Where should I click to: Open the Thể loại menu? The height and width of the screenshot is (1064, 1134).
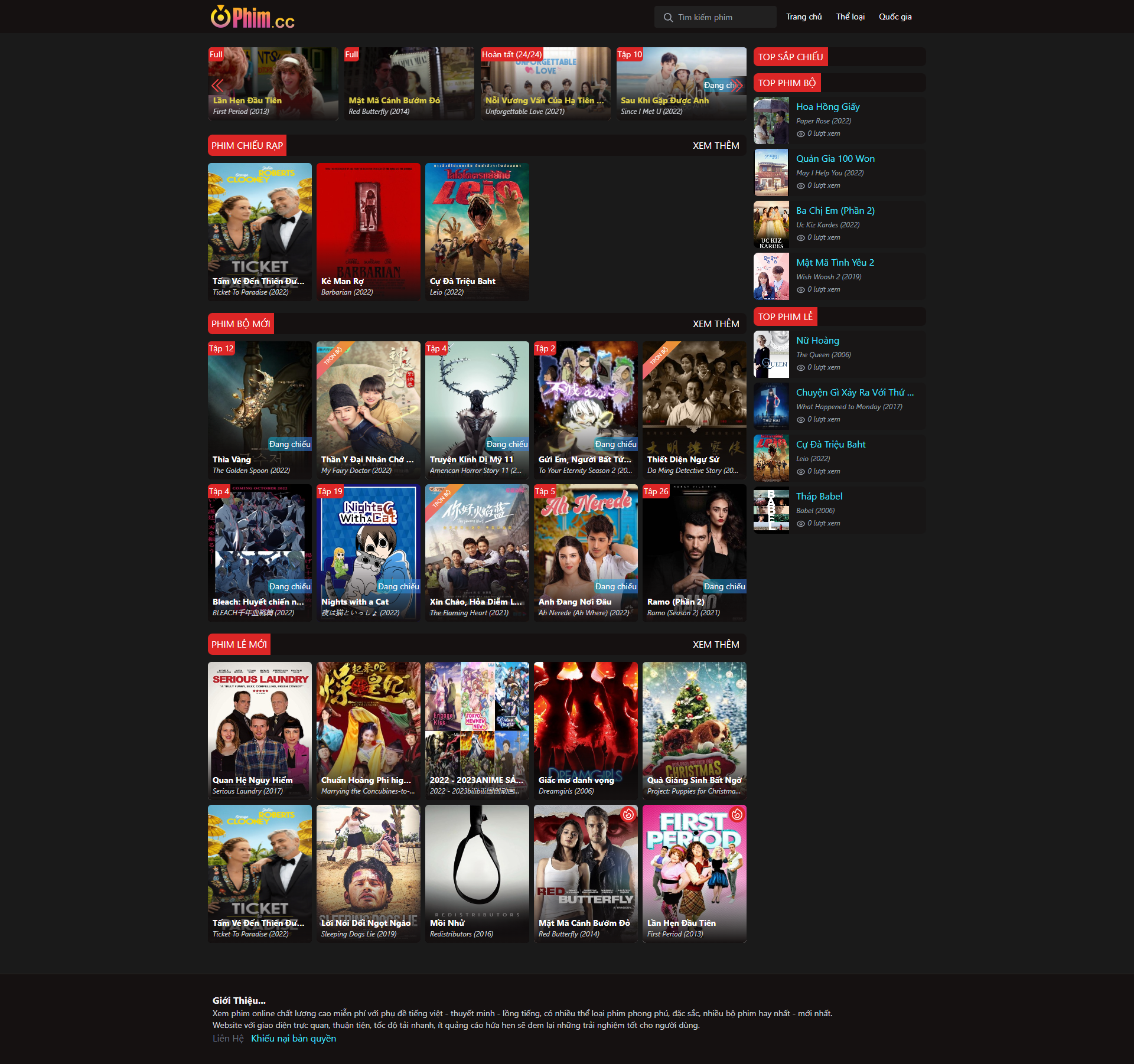850,17
